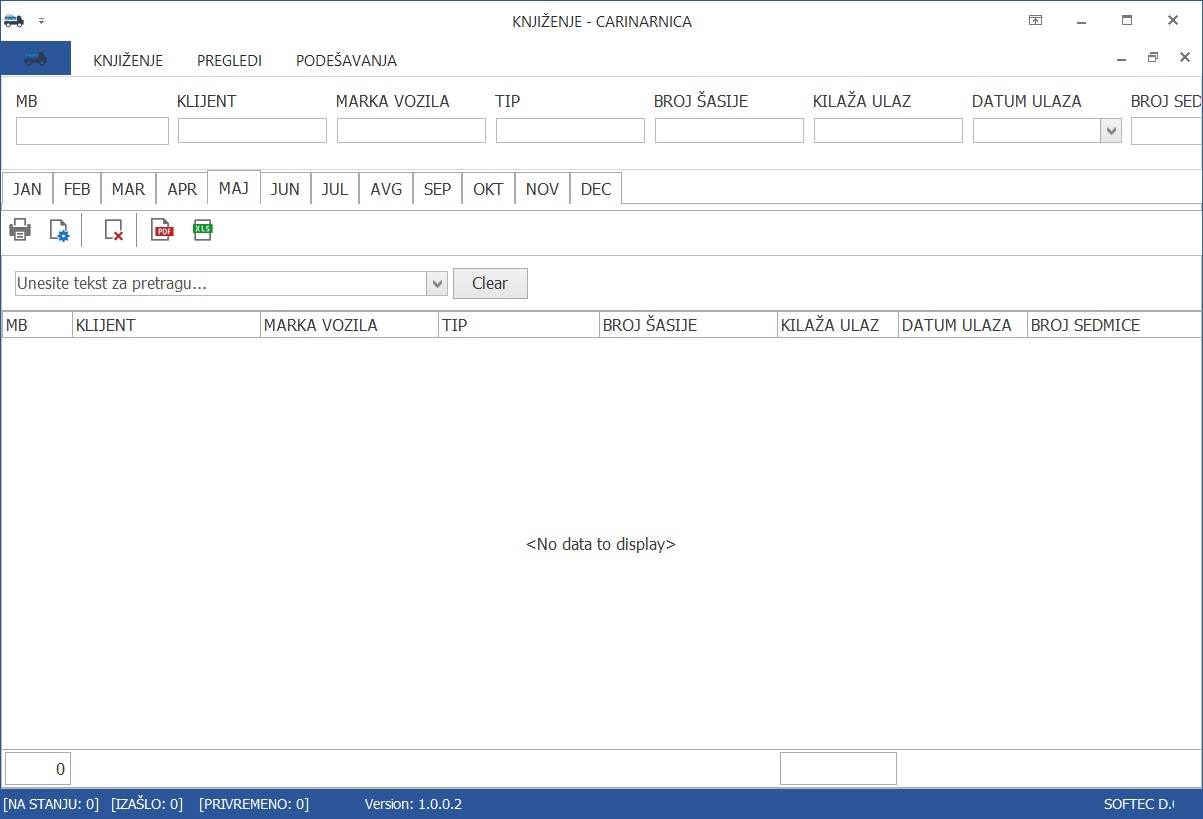Click the ribbon display options icon
The height and width of the screenshot is (819, 1203).
pos(1035,21)
